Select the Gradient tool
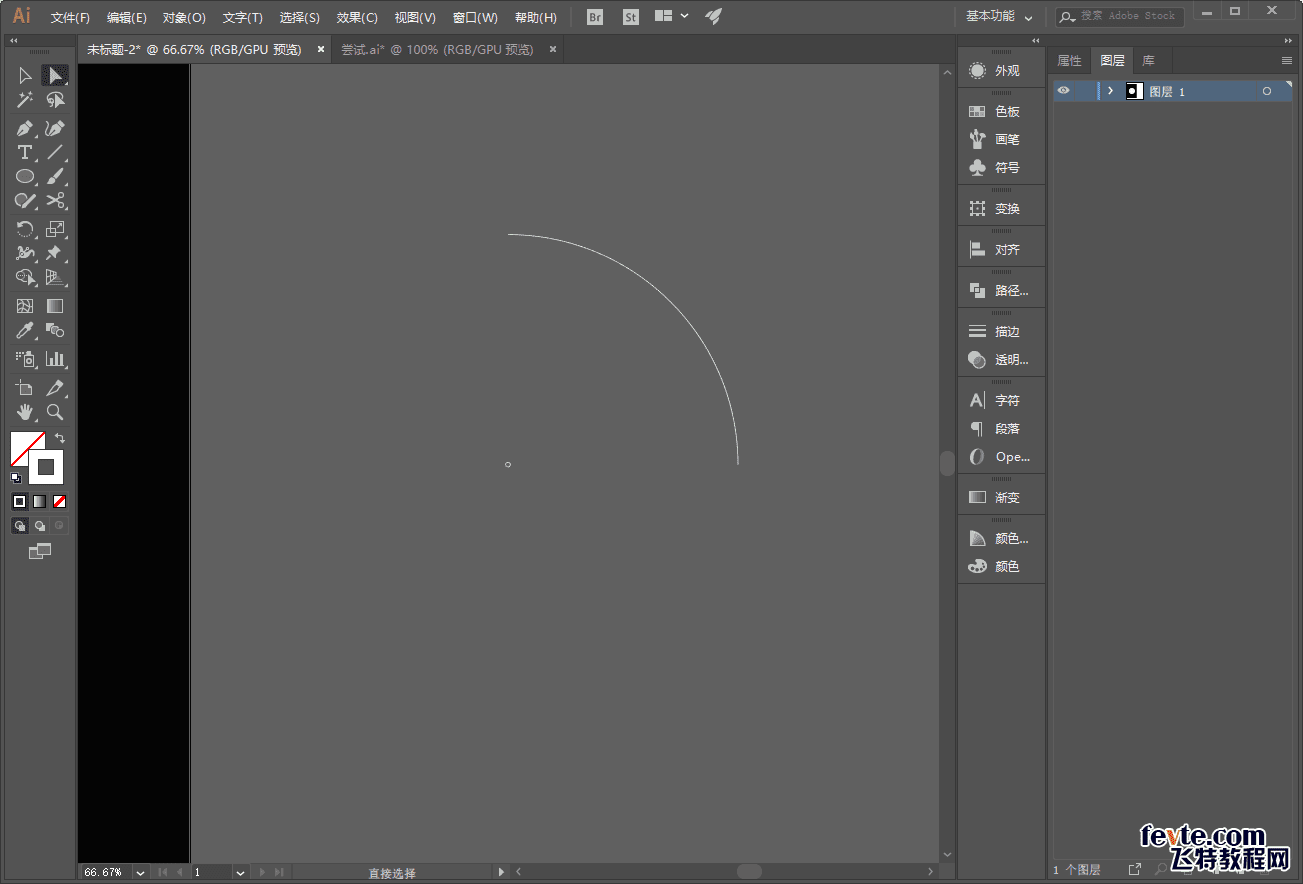This screenshot has height=884, width=1303. (55, 306)
